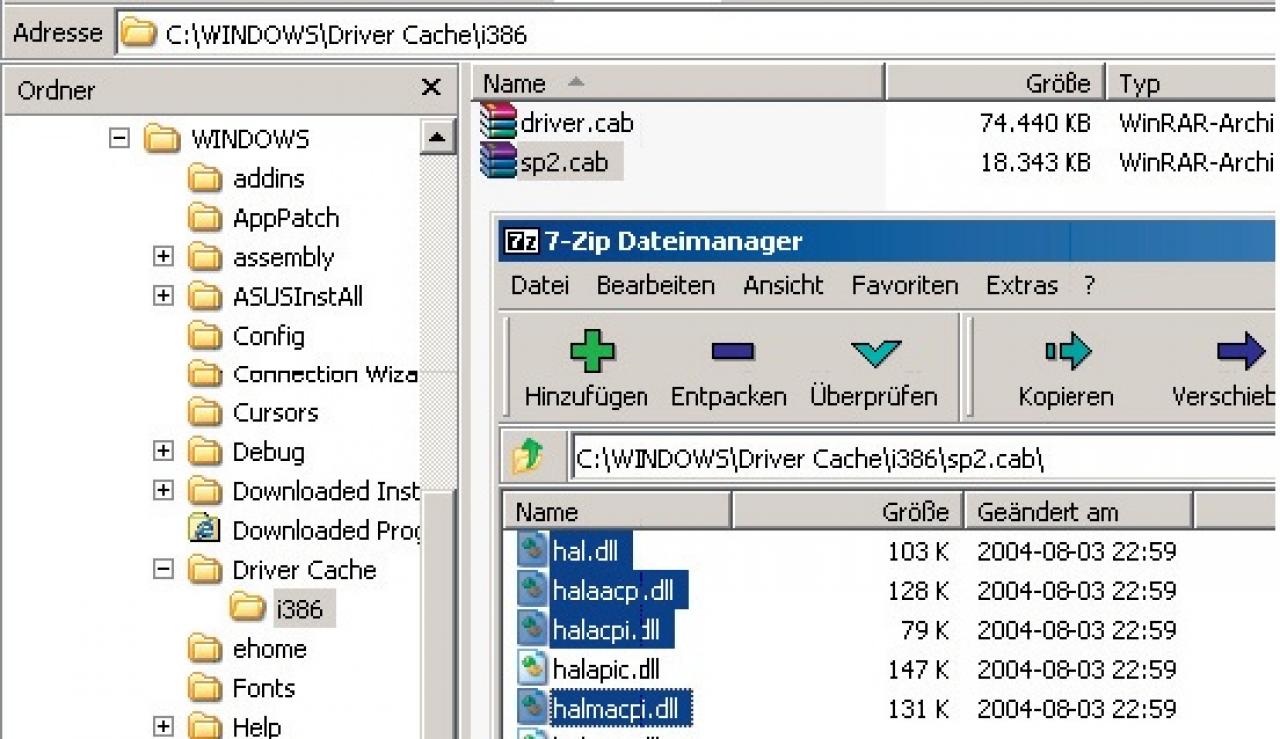Click hal.dll file icon

pos(532,550)
